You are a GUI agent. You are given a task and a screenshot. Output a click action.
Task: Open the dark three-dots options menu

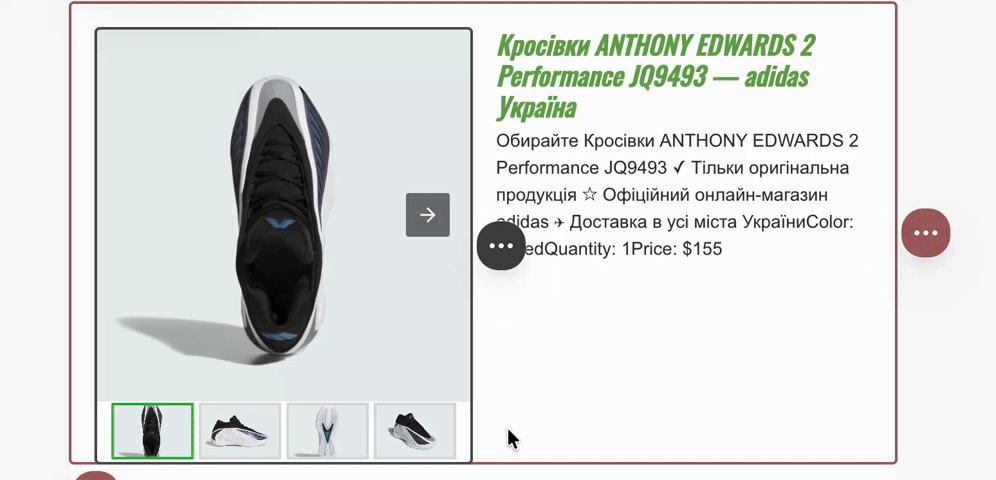tap(501, 246)
